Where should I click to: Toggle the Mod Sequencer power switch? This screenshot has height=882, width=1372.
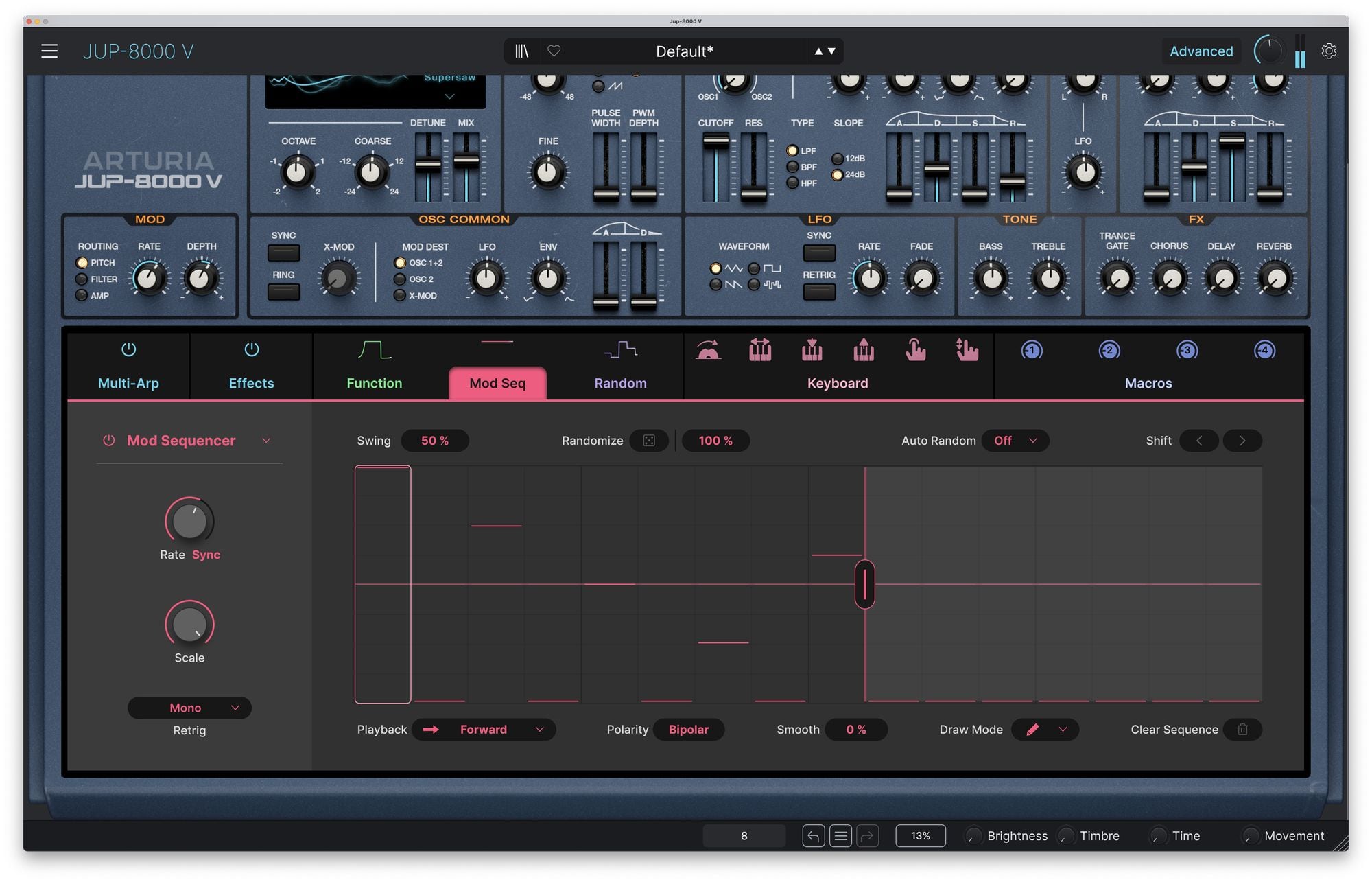click(108, 441)
